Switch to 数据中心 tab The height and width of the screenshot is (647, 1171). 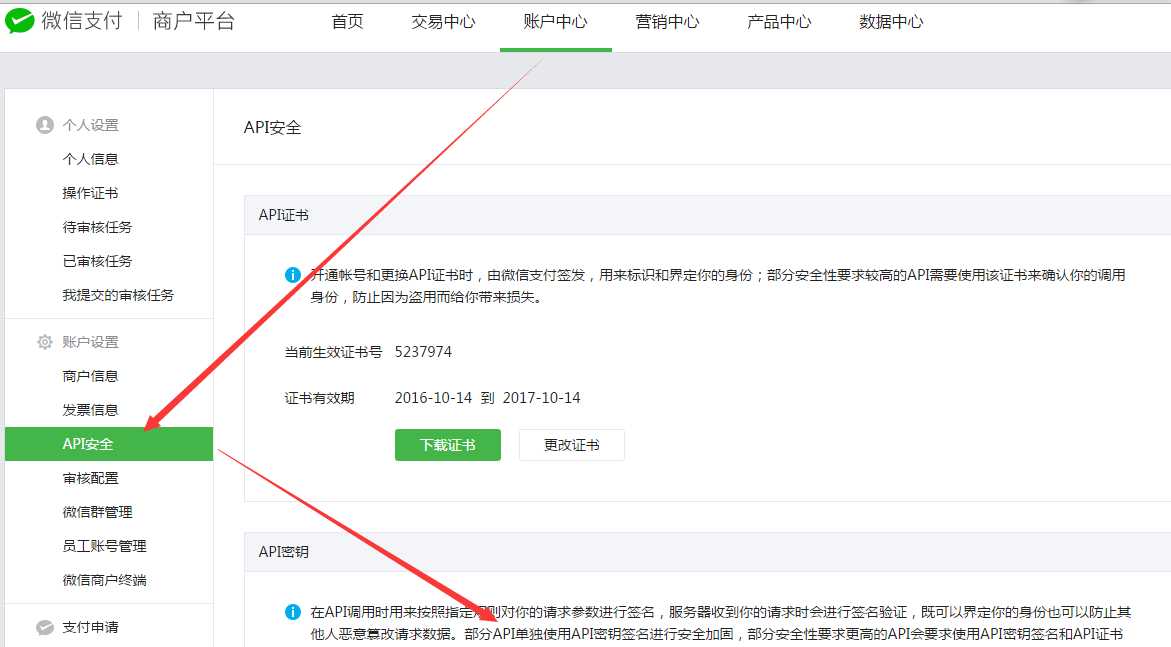click(892, 22)
